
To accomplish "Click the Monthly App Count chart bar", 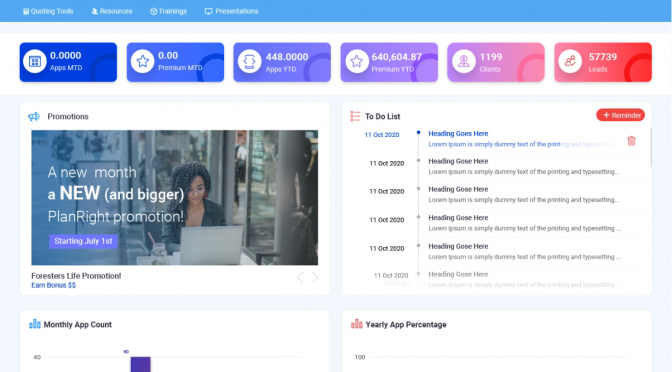I will (141, 364).
